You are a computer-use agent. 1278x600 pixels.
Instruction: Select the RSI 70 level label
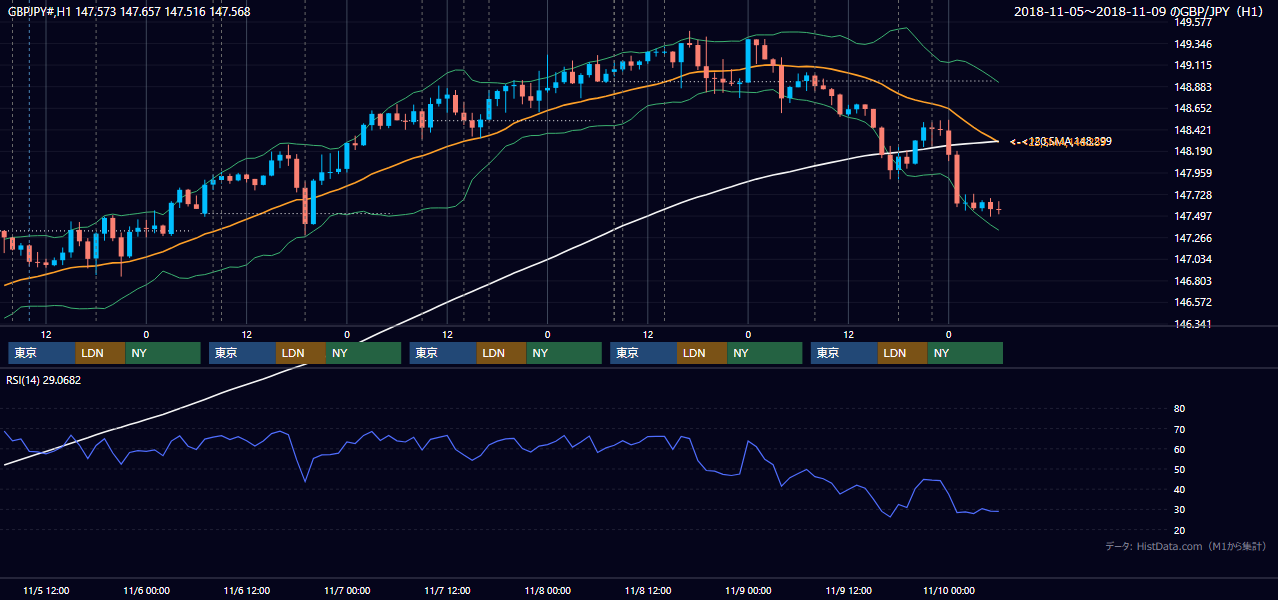[1180, 429]
